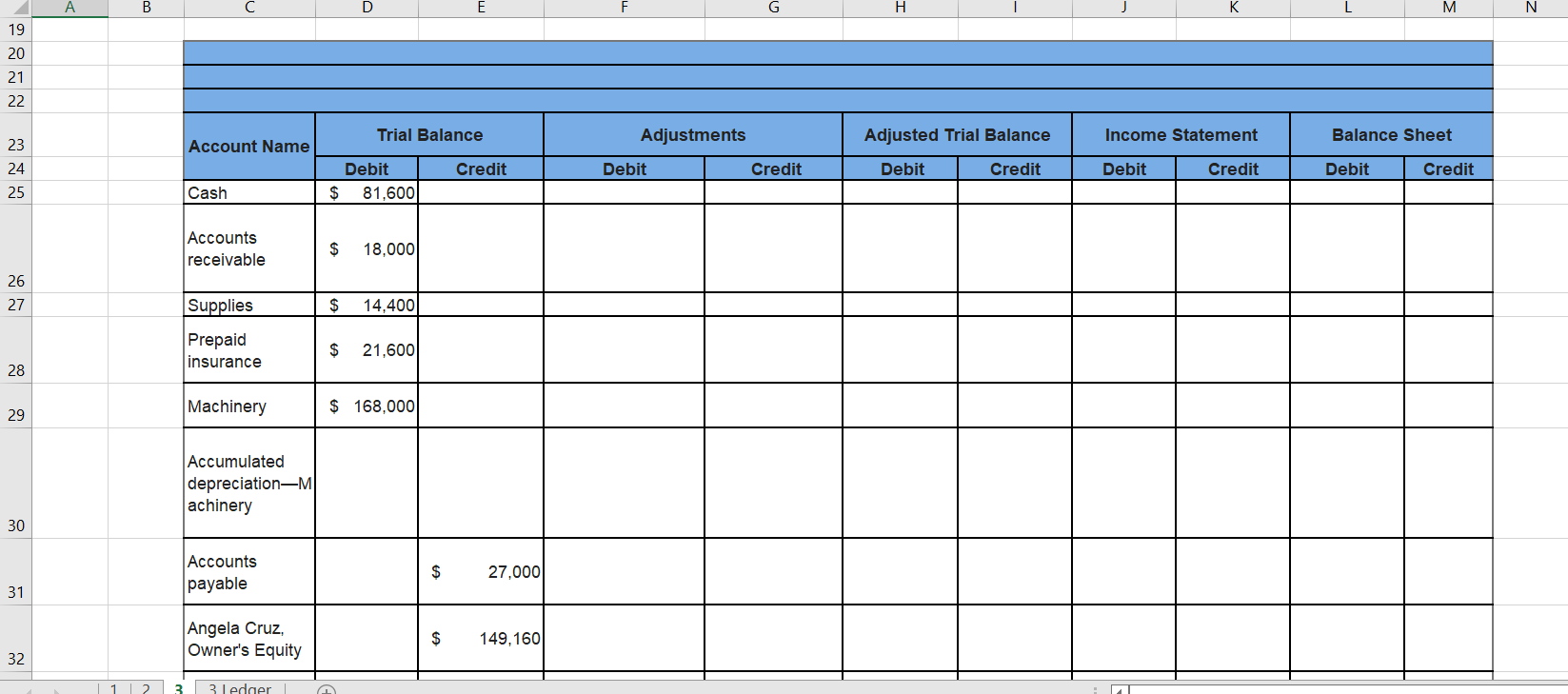Select row 25 header
Screen dimensions: 1568x694
tap(16, 192)
